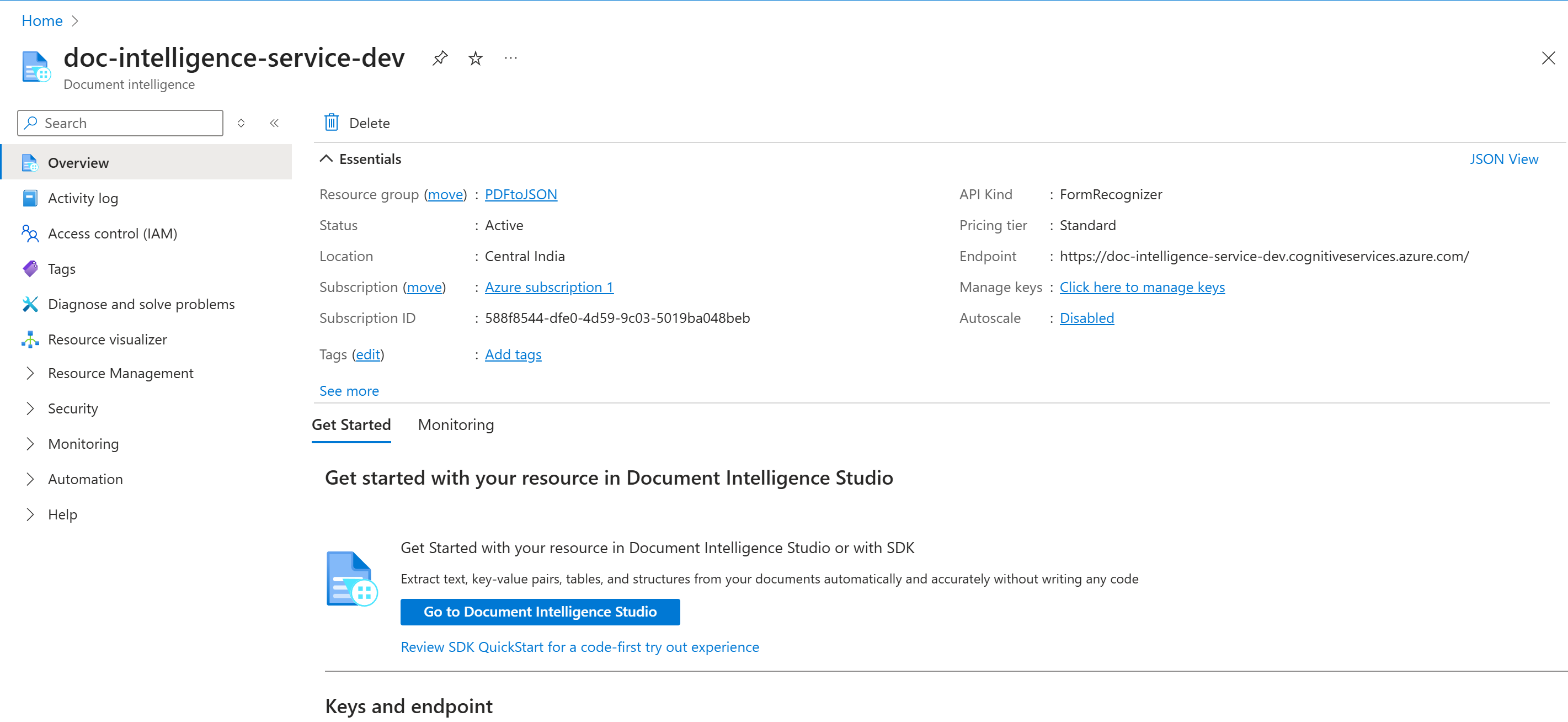Collapse the left navigation pane
The image size is (1568, 722).
pyautogui.click(x=275, y=123)
